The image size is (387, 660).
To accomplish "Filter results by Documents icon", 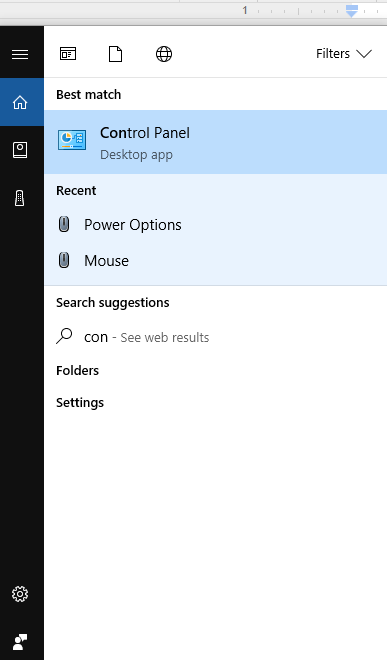I will [x=115, y=54].
